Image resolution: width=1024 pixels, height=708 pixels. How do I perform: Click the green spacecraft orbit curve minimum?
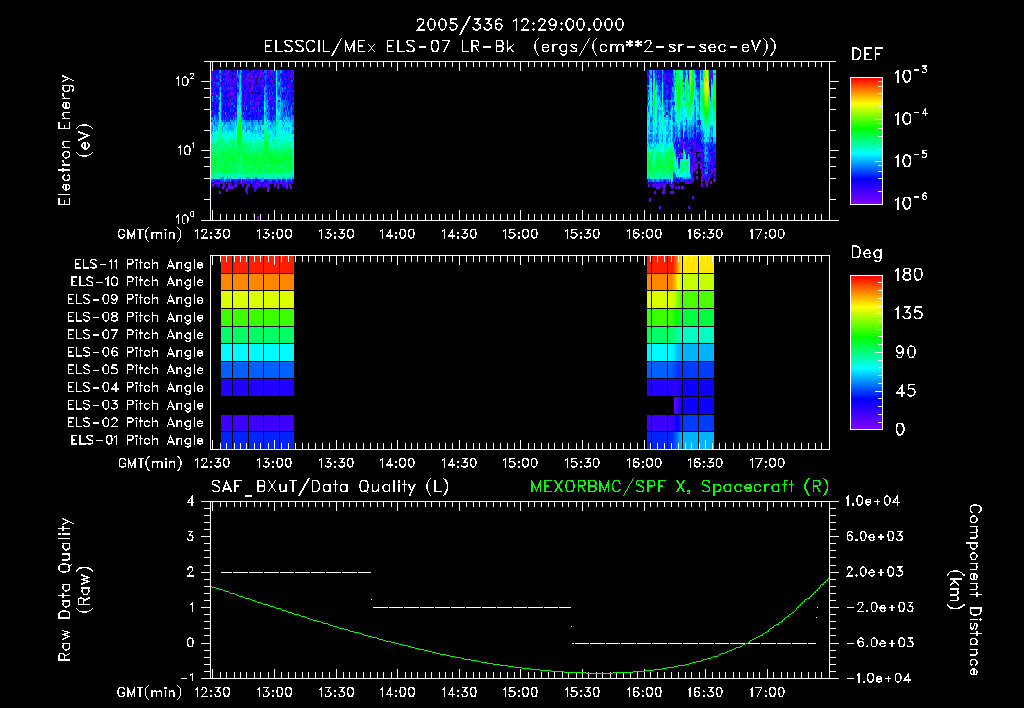[x=601, y=673]
